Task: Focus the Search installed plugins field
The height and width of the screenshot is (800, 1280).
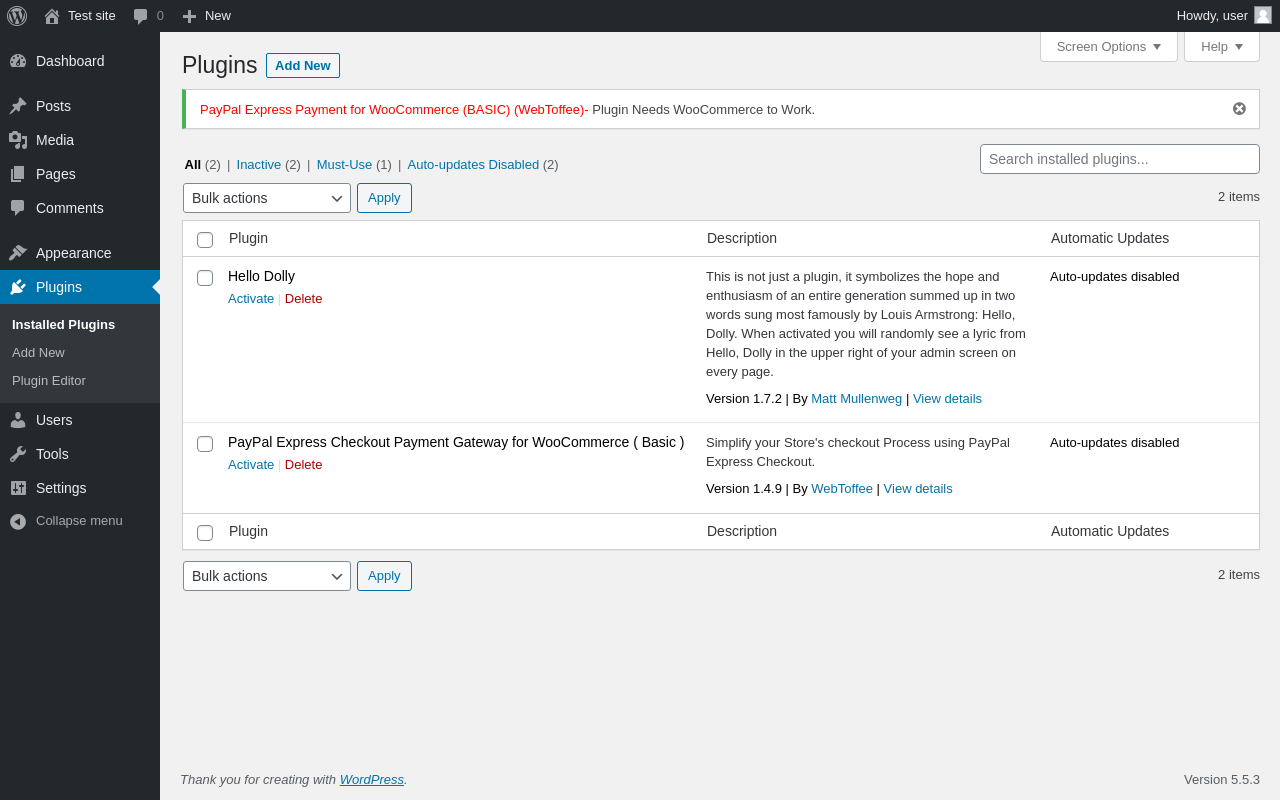Action: point(1120,159)
